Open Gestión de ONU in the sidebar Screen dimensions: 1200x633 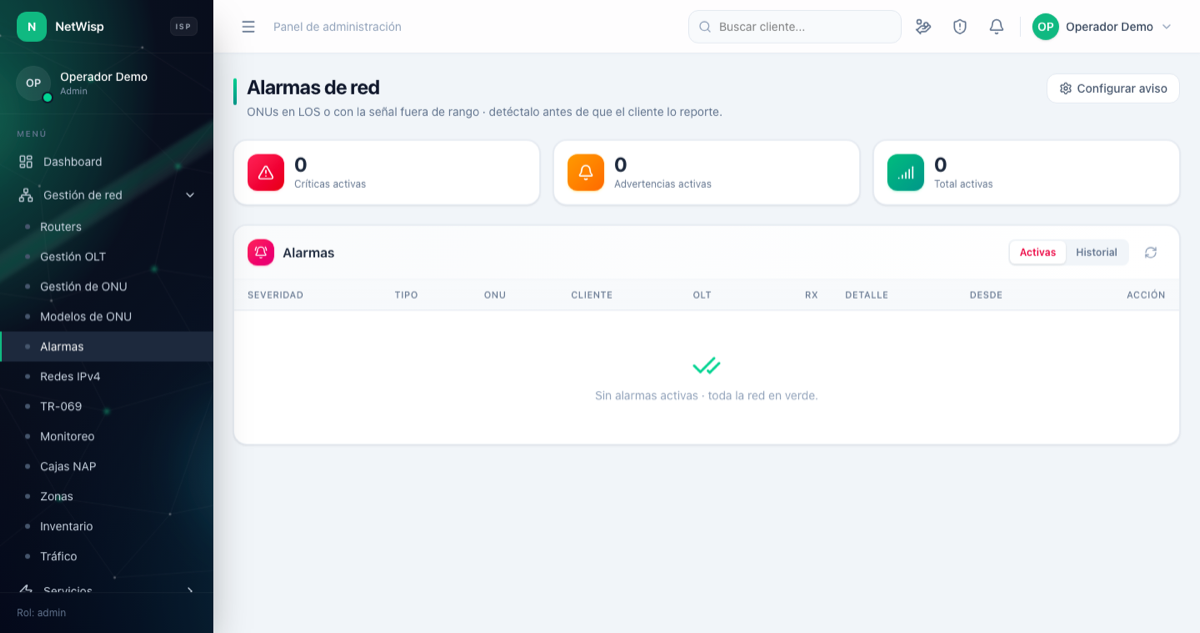[106, 287]
